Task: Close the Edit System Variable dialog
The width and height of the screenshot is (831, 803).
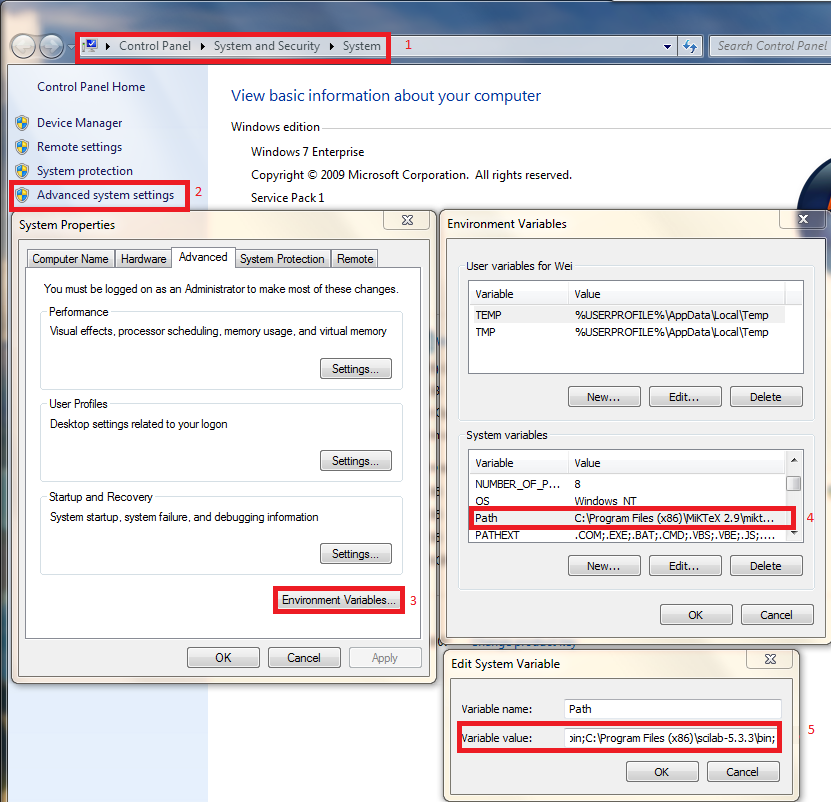Action: point(770,659)
